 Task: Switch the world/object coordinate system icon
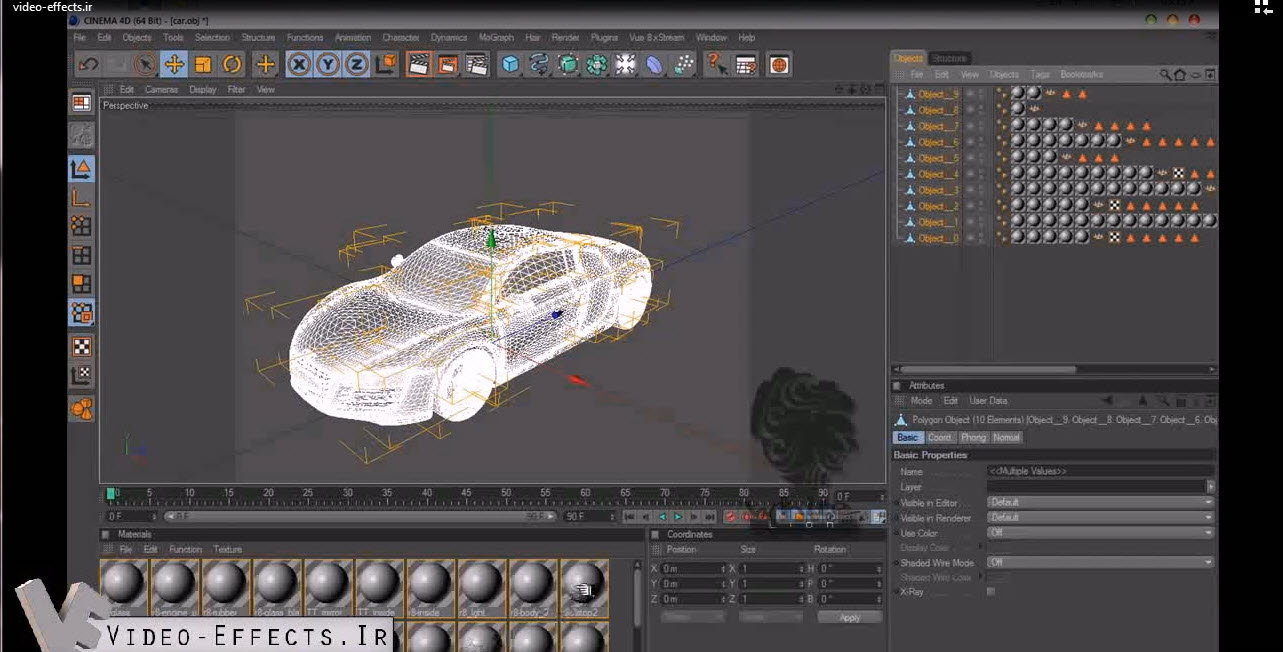pos(385,65)
